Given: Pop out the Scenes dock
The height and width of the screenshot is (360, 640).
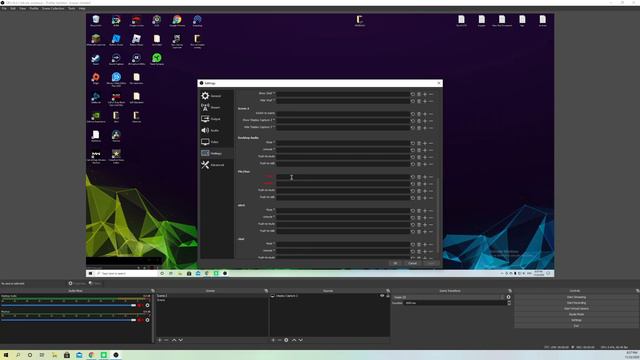Looking at the screenshot, I should click(266, 291).
